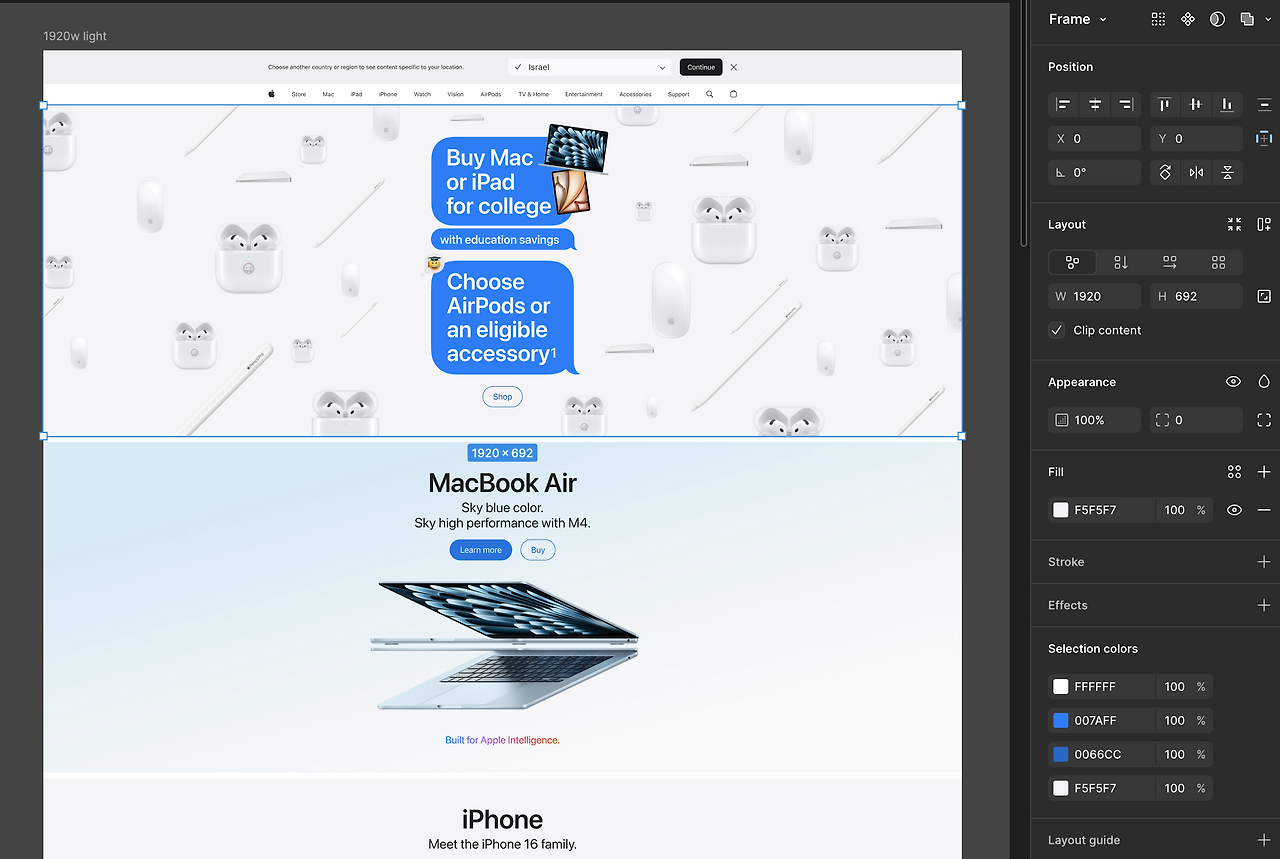1280x859 pixels.
Task: Rotate the frame 90 degrees
Action: coord(1165,173)
